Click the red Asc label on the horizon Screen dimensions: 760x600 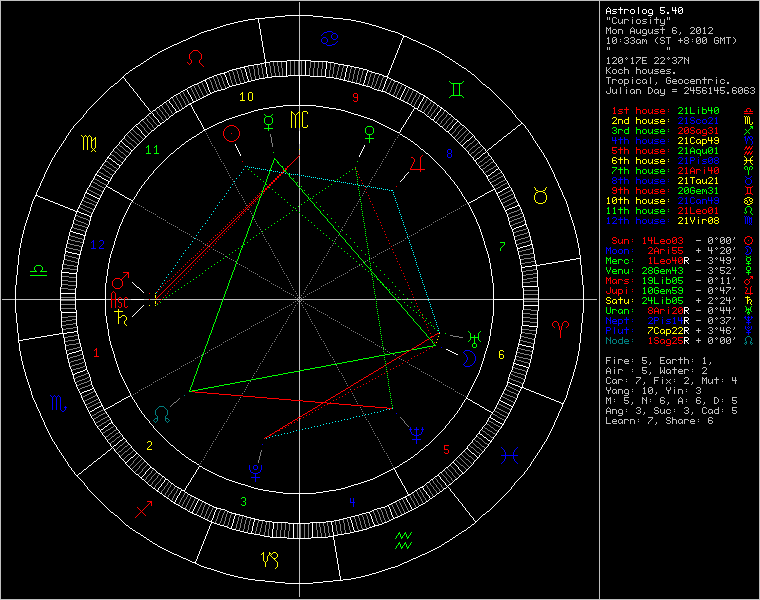pos(121,300)
